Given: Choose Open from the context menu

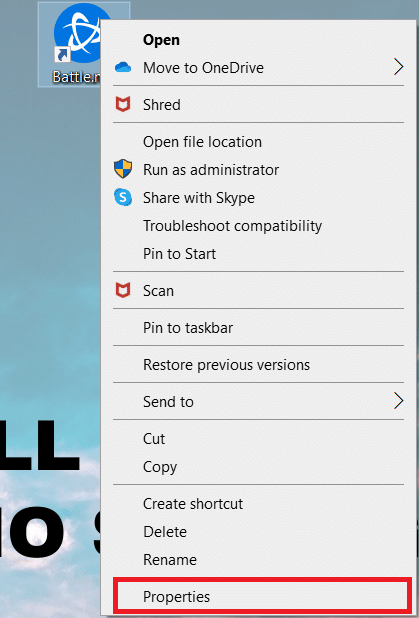Looking at the screenshot, I should 161,40.
